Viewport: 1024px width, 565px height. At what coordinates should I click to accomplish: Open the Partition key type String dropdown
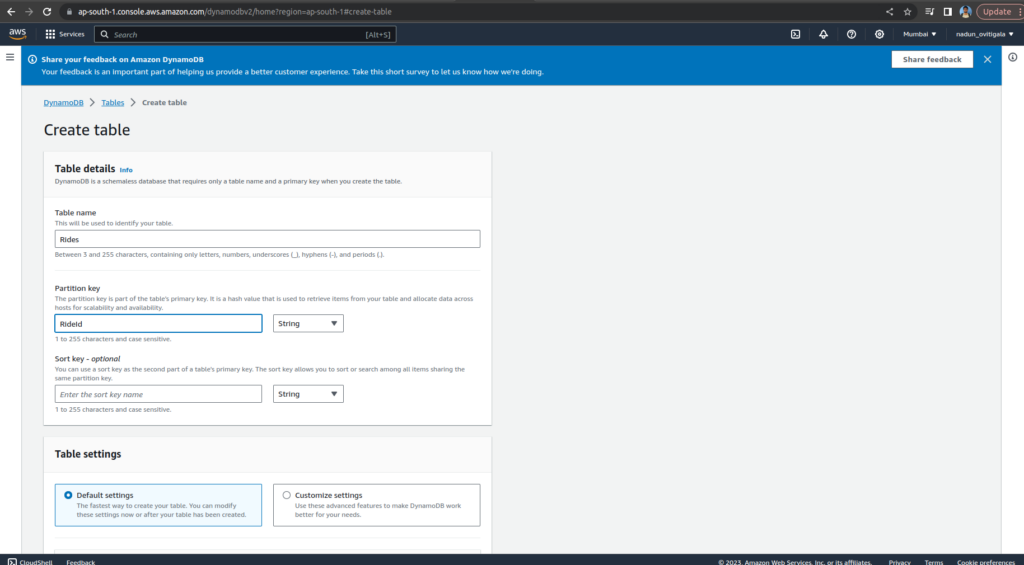click(x=308, y=323)
